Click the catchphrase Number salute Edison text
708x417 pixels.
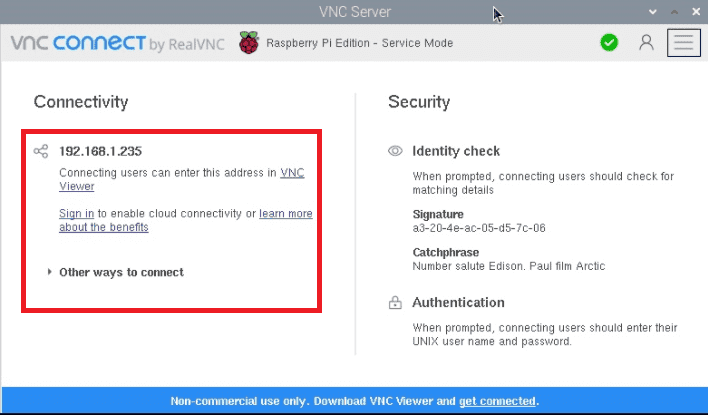click(x=509, y=266)
